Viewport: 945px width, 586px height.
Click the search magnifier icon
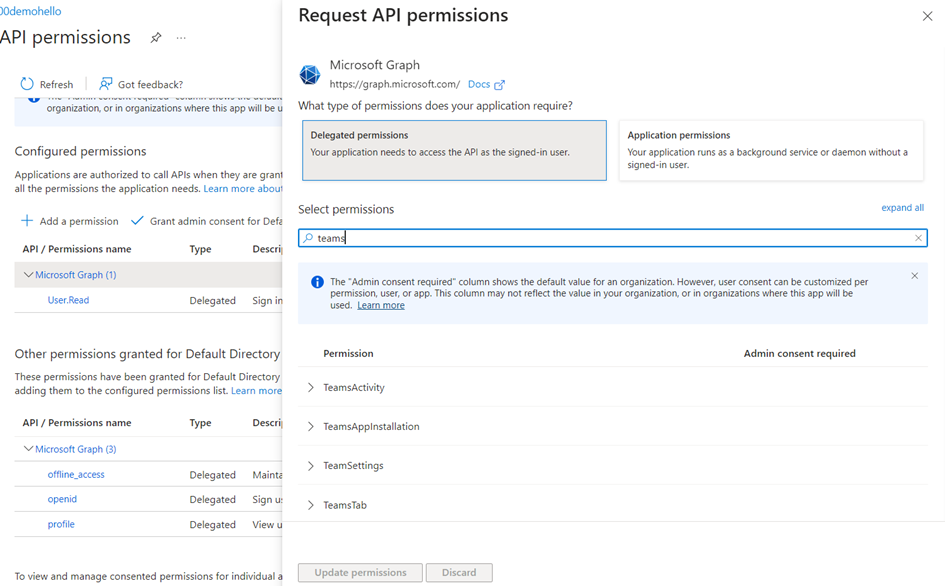click(x=308, y=238)
